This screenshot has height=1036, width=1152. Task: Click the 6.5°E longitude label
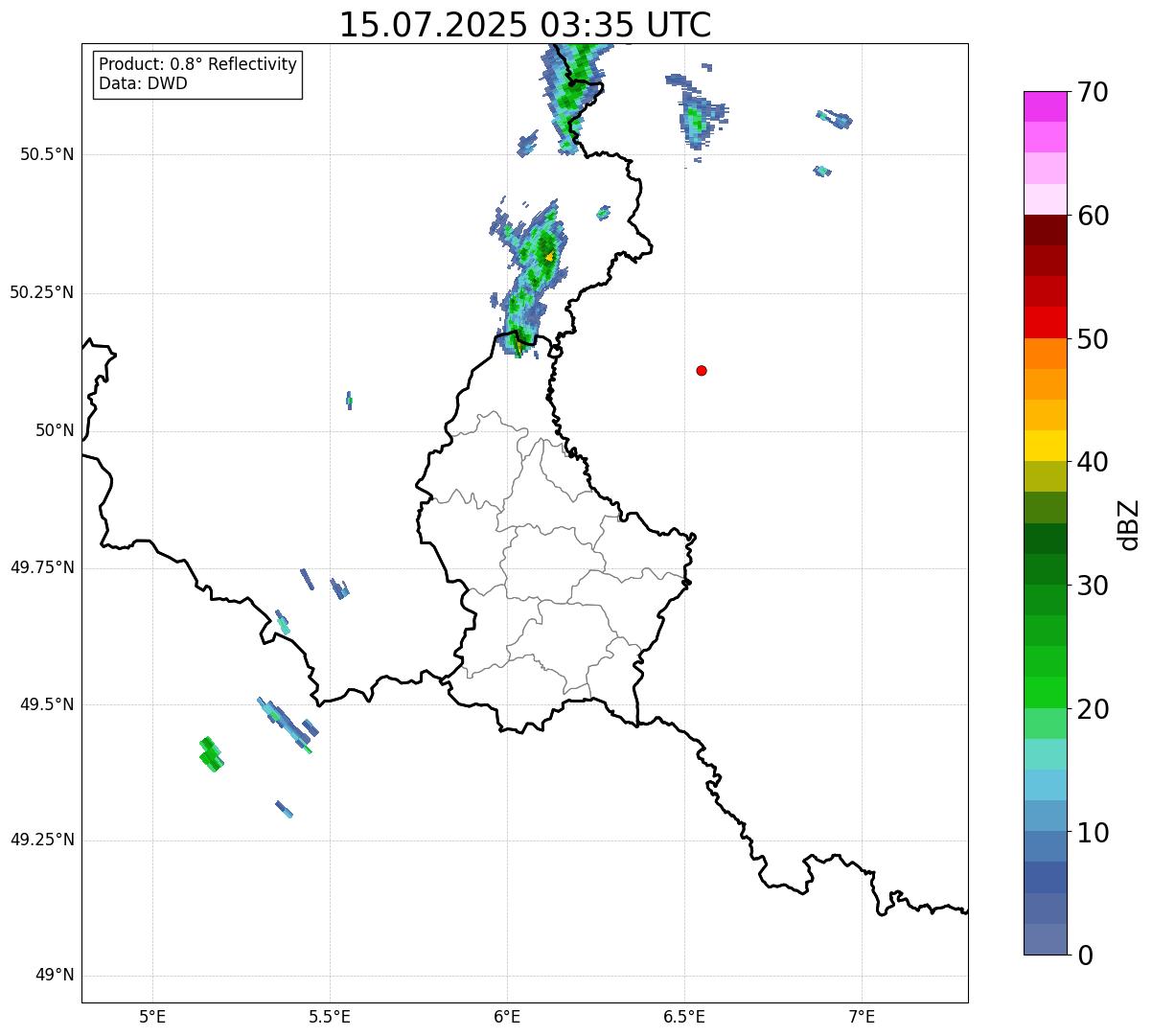(x=684, y=1016)
